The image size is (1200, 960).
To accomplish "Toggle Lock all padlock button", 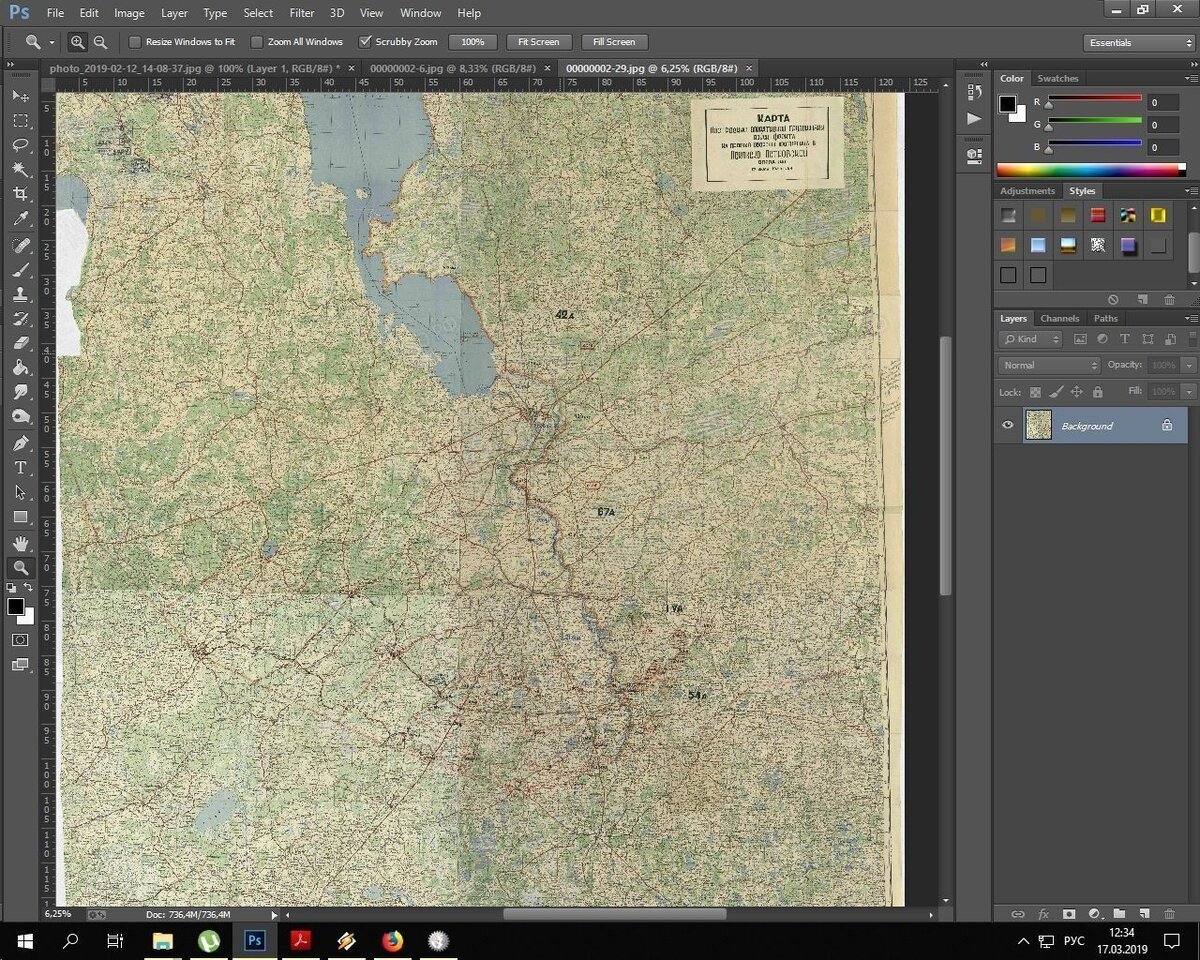I will [1097, 393].
